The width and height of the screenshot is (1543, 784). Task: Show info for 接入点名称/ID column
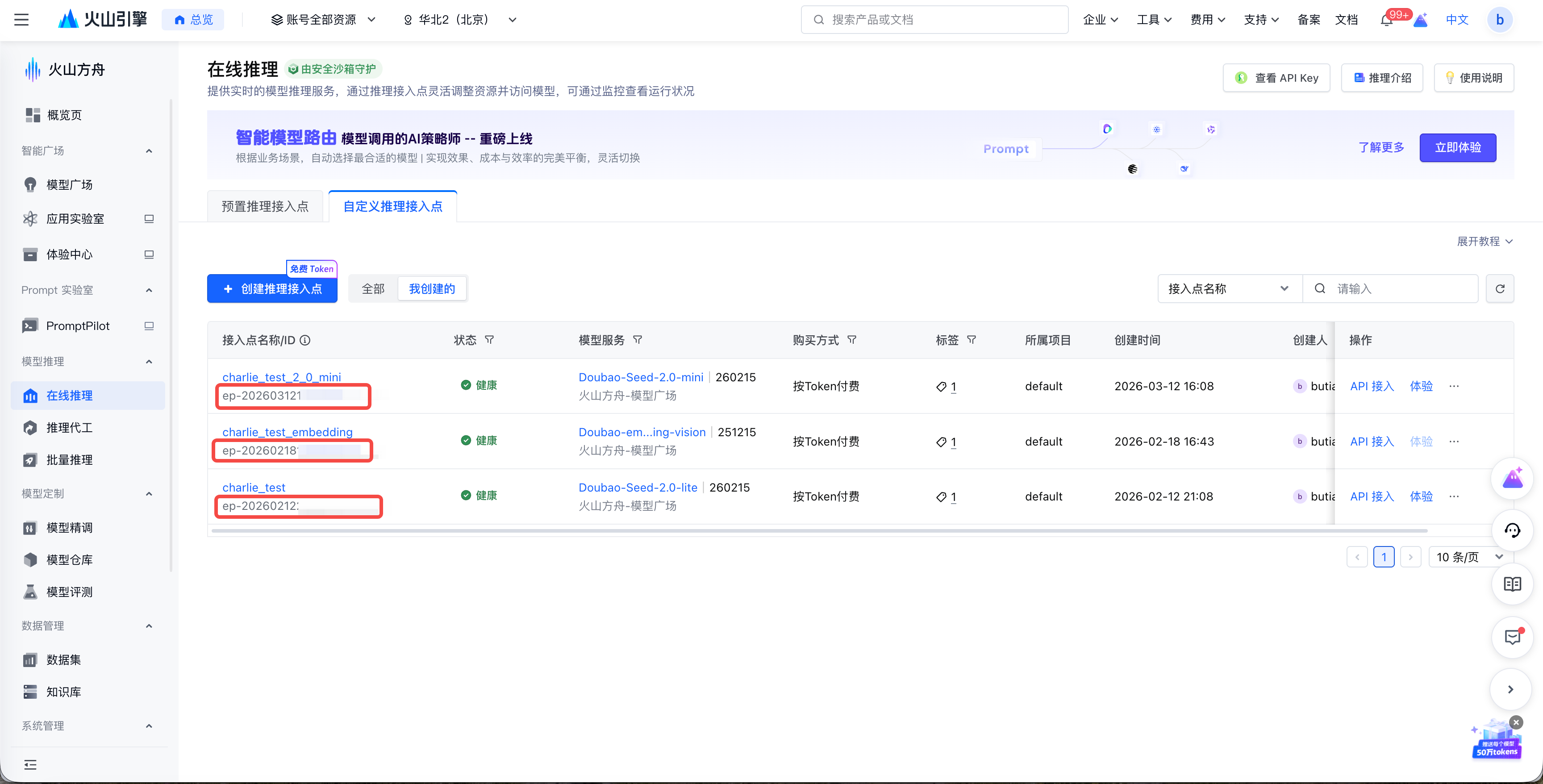[305, 340]
